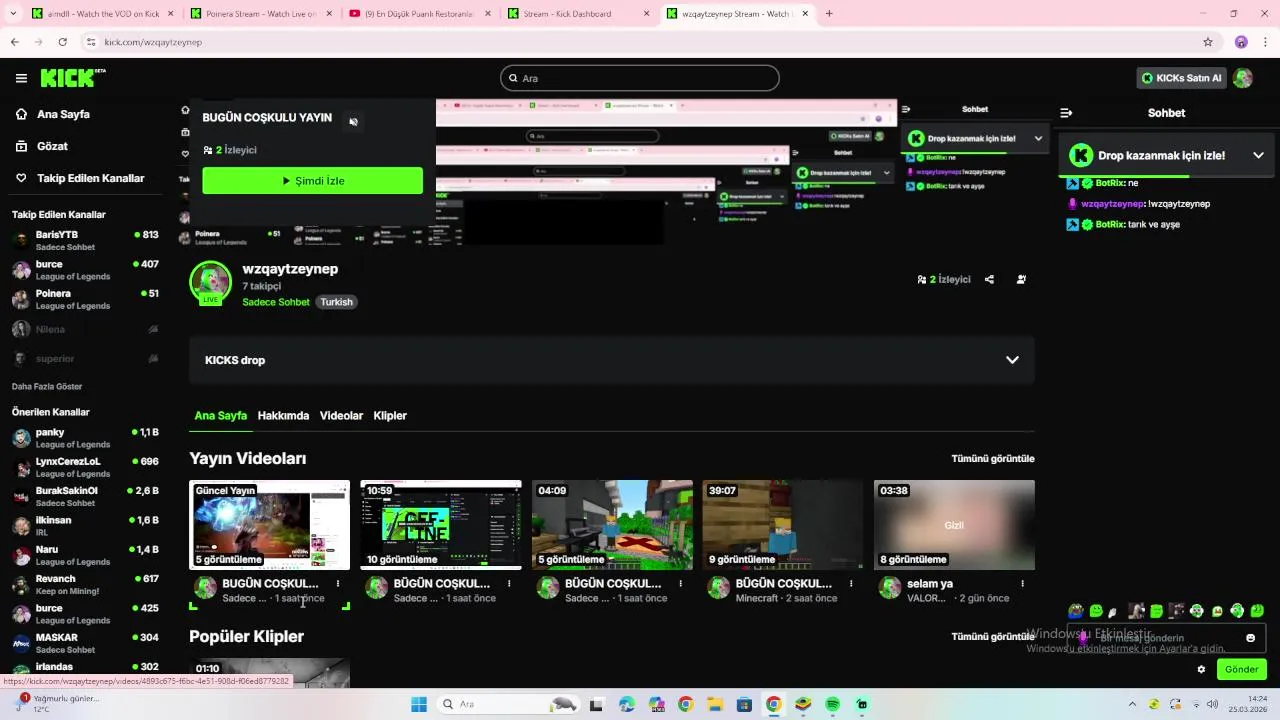The width and height of the screenshot is (1280, 720).
Task: Collapse chat with arrow beside Sohbet title
Action: coord(1066,113)
